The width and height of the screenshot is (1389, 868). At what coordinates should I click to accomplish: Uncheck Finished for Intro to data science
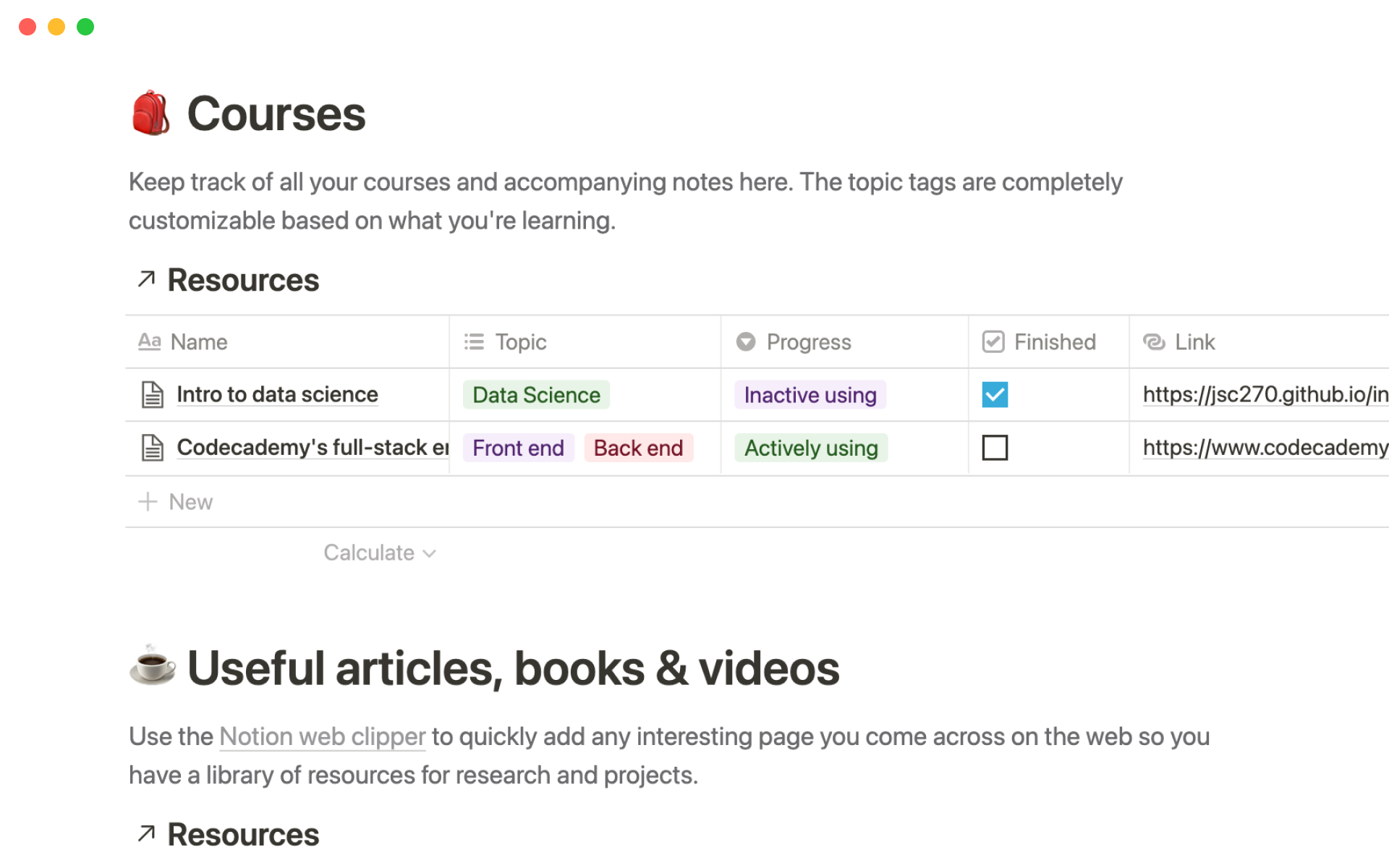tap(995, 394)
